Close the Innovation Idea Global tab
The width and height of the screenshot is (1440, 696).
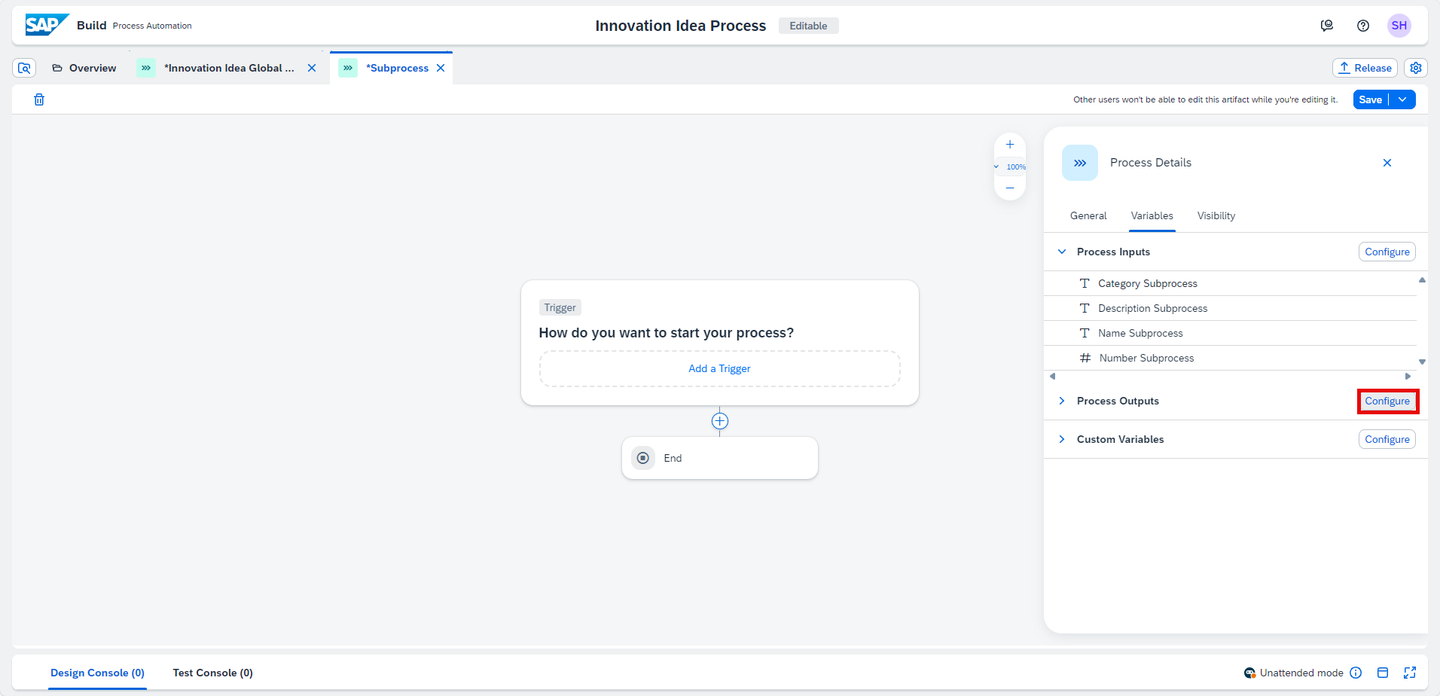pos(311,68)
